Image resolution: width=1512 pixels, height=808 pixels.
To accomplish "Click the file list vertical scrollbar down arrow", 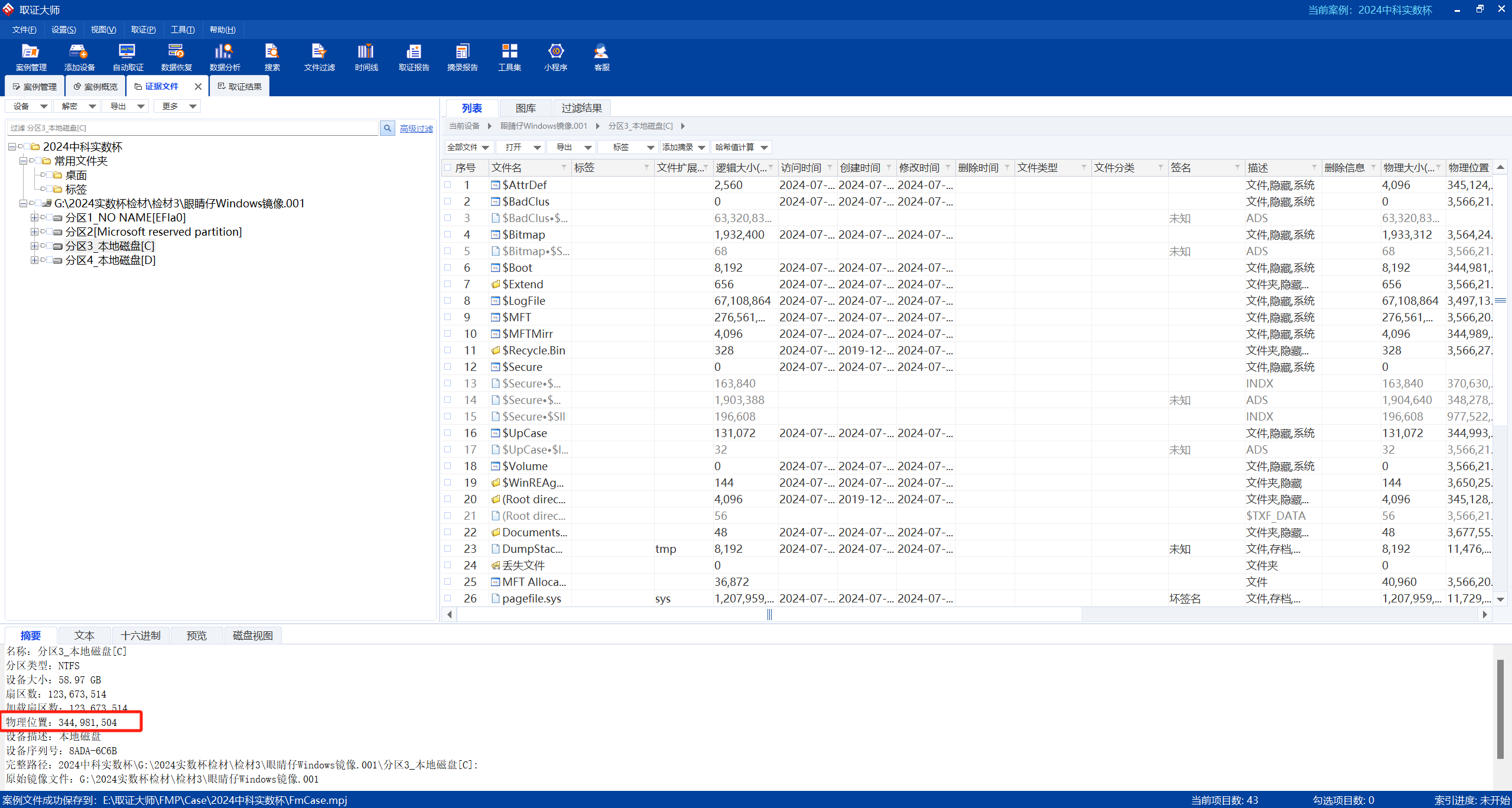I will click(x=1500, y=600).
